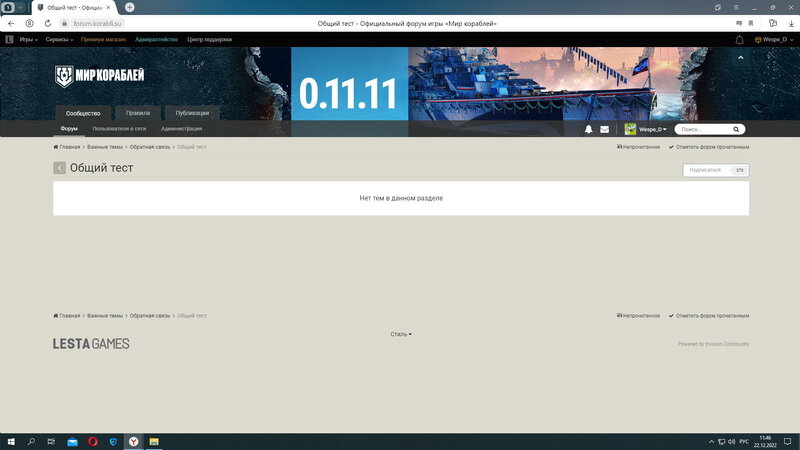Open Обратная связь in top breadcrumb
The image size is (800, 450).
coord(149,147)
